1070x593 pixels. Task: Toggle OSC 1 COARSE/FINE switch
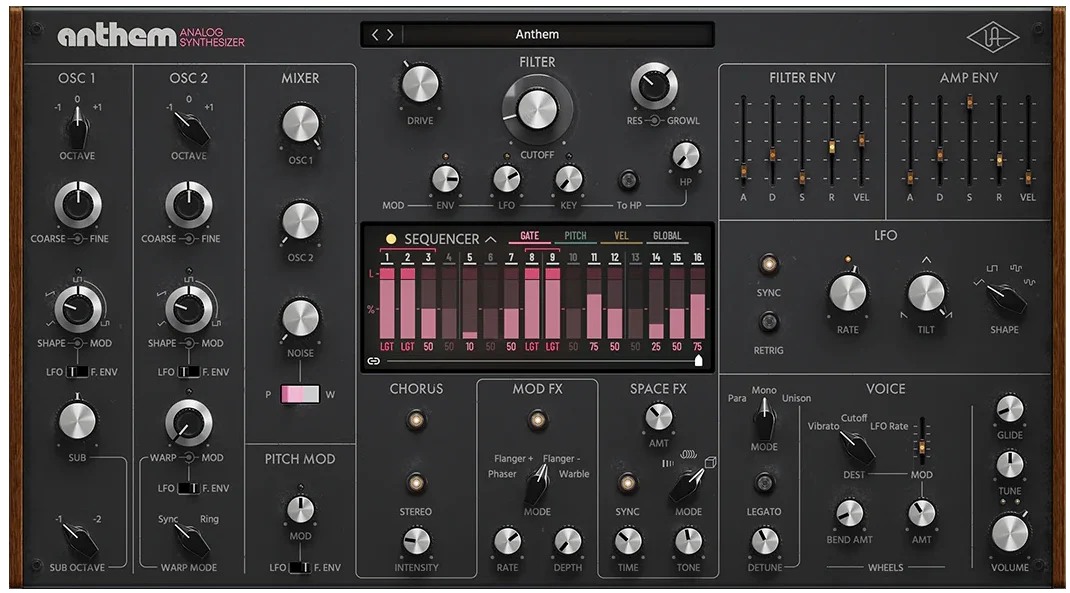(77, 239)
